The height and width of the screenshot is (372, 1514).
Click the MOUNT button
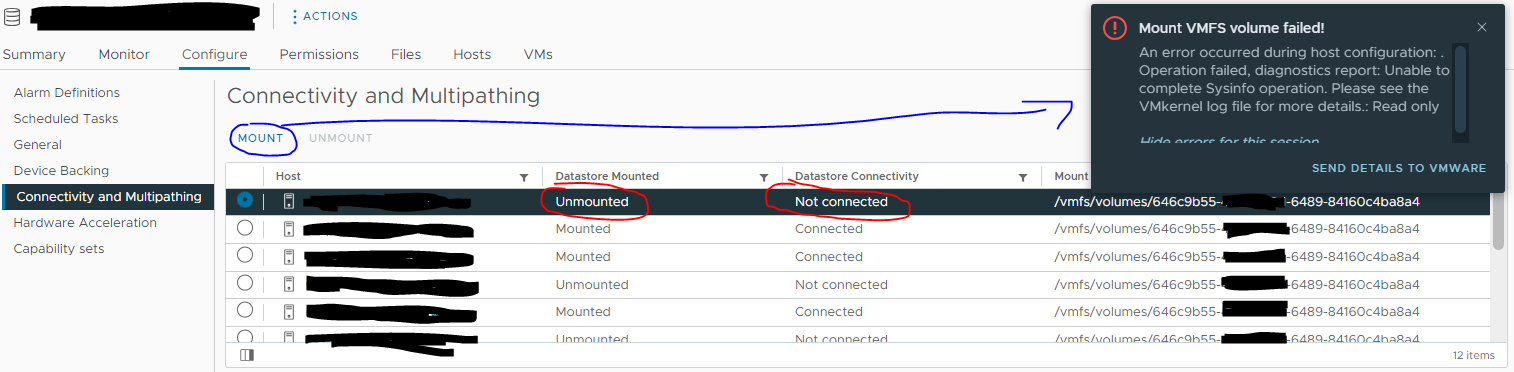click(x=260, y=138)
